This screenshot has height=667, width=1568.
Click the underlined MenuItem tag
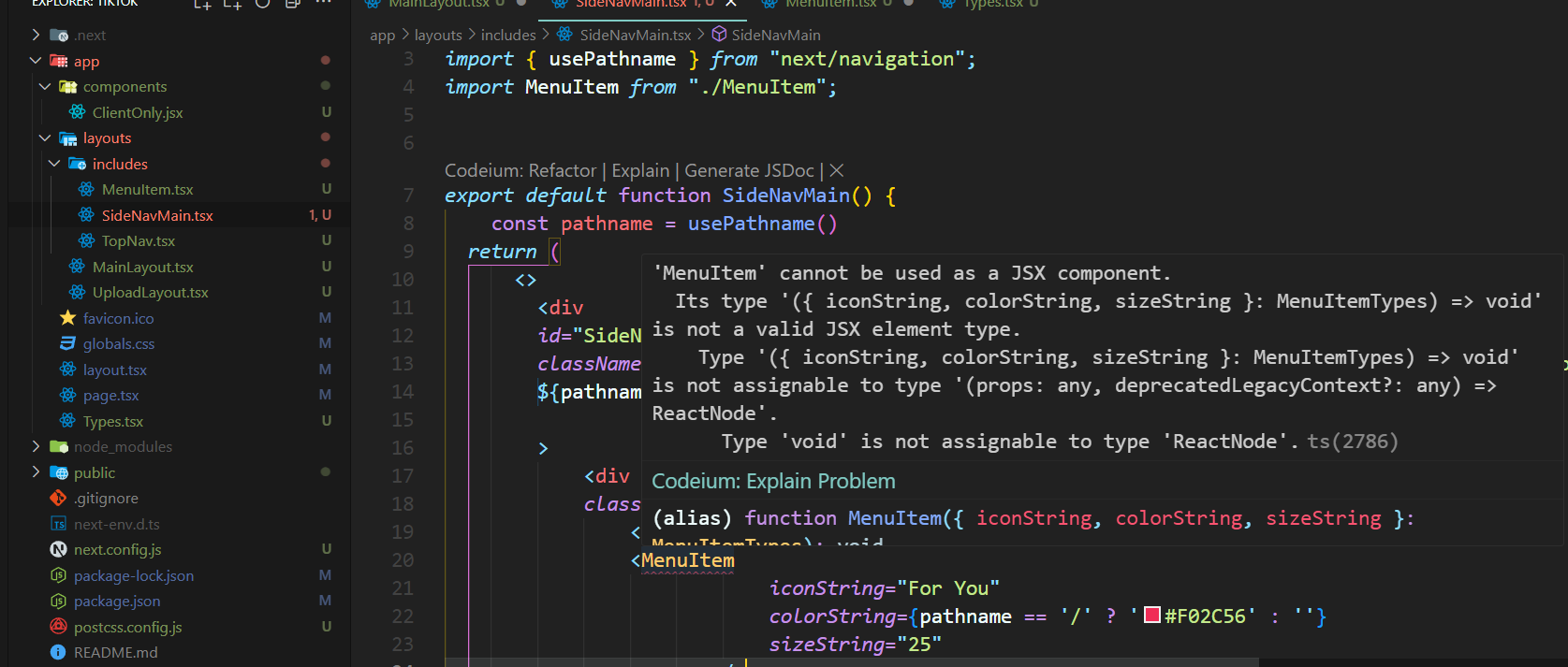[688, 560]
